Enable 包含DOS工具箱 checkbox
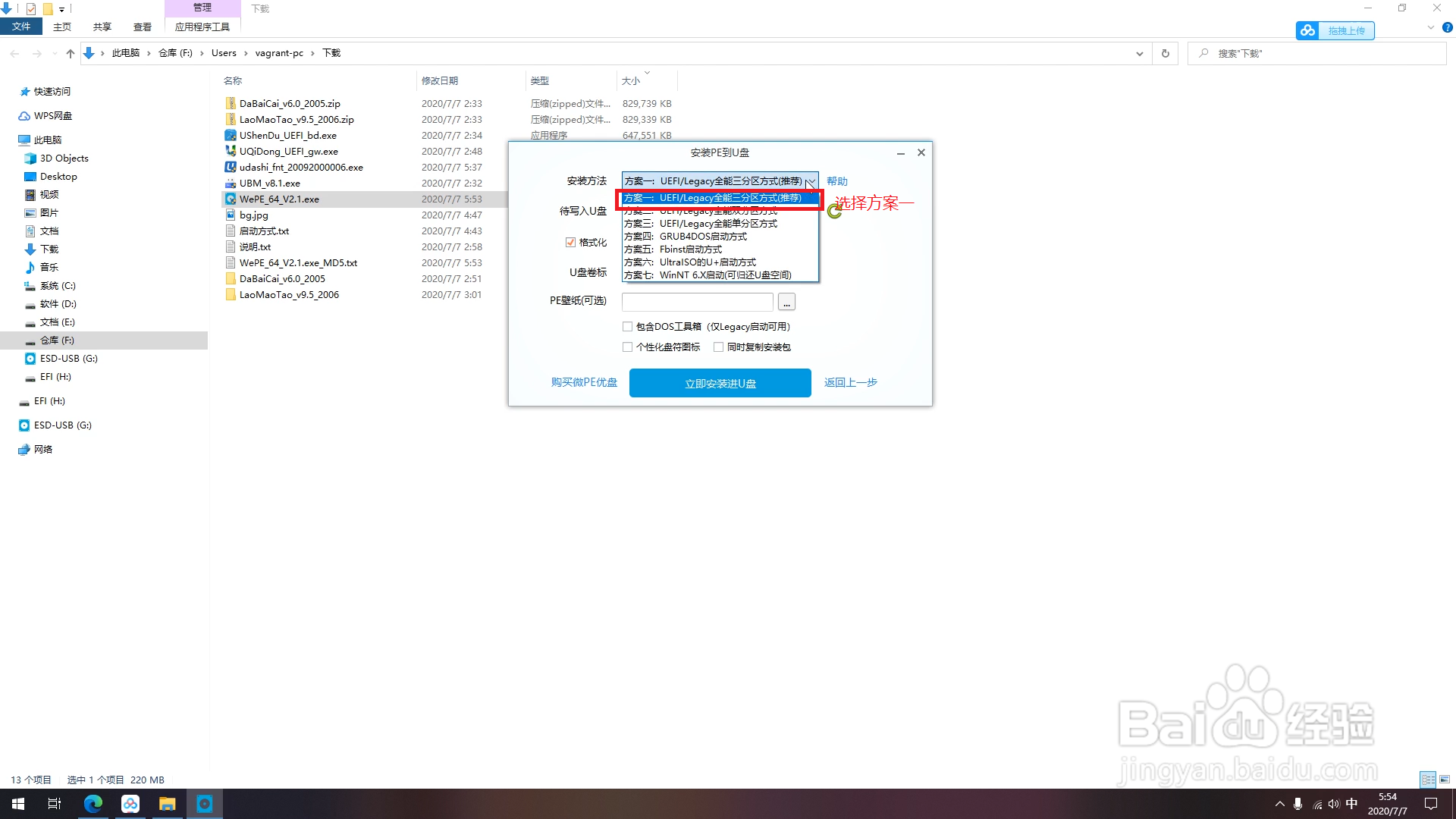 [627, 327]
